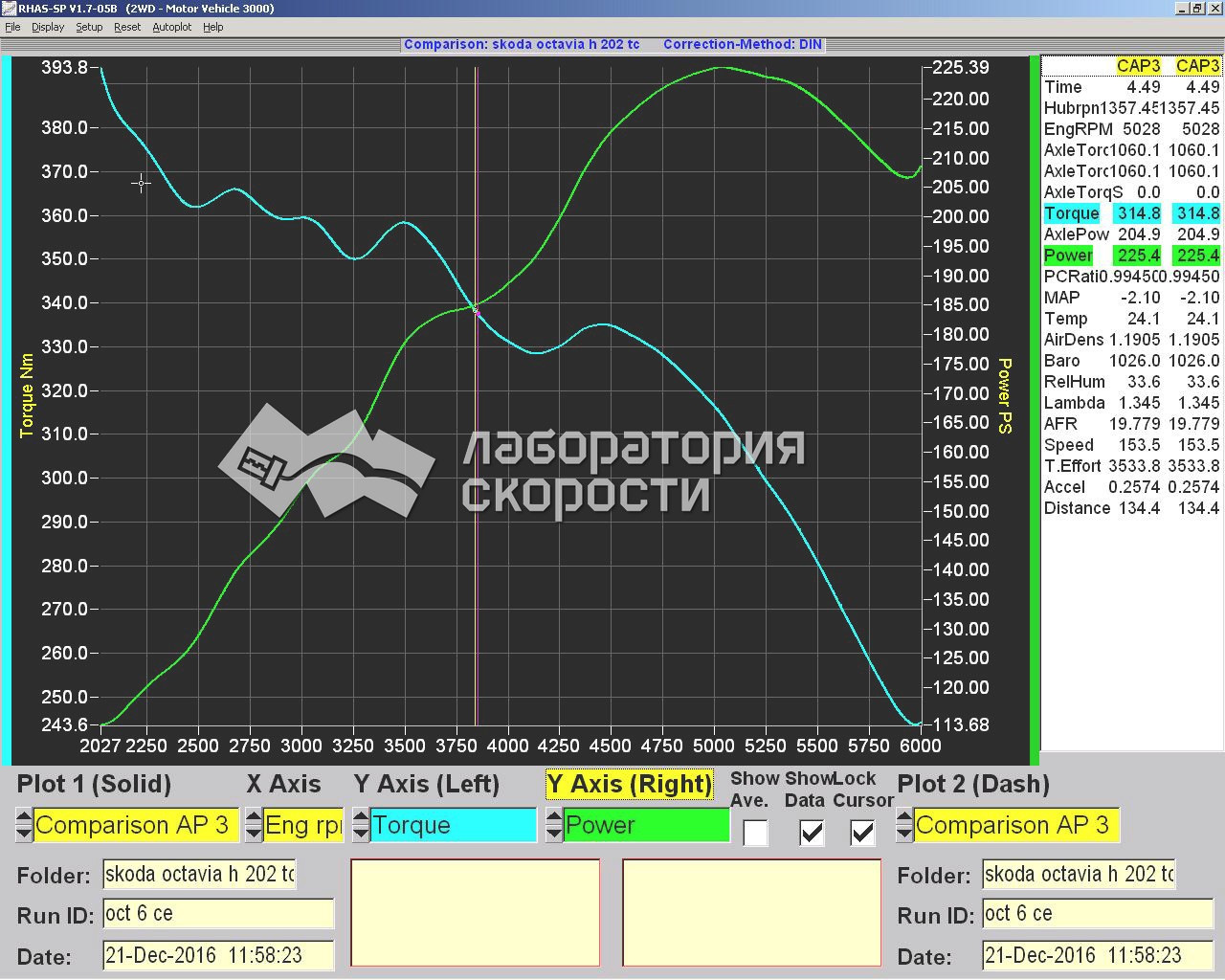
Task: Restore down the RHAS-SP window
Action: pyautogui.click(x=1195, y=9)
